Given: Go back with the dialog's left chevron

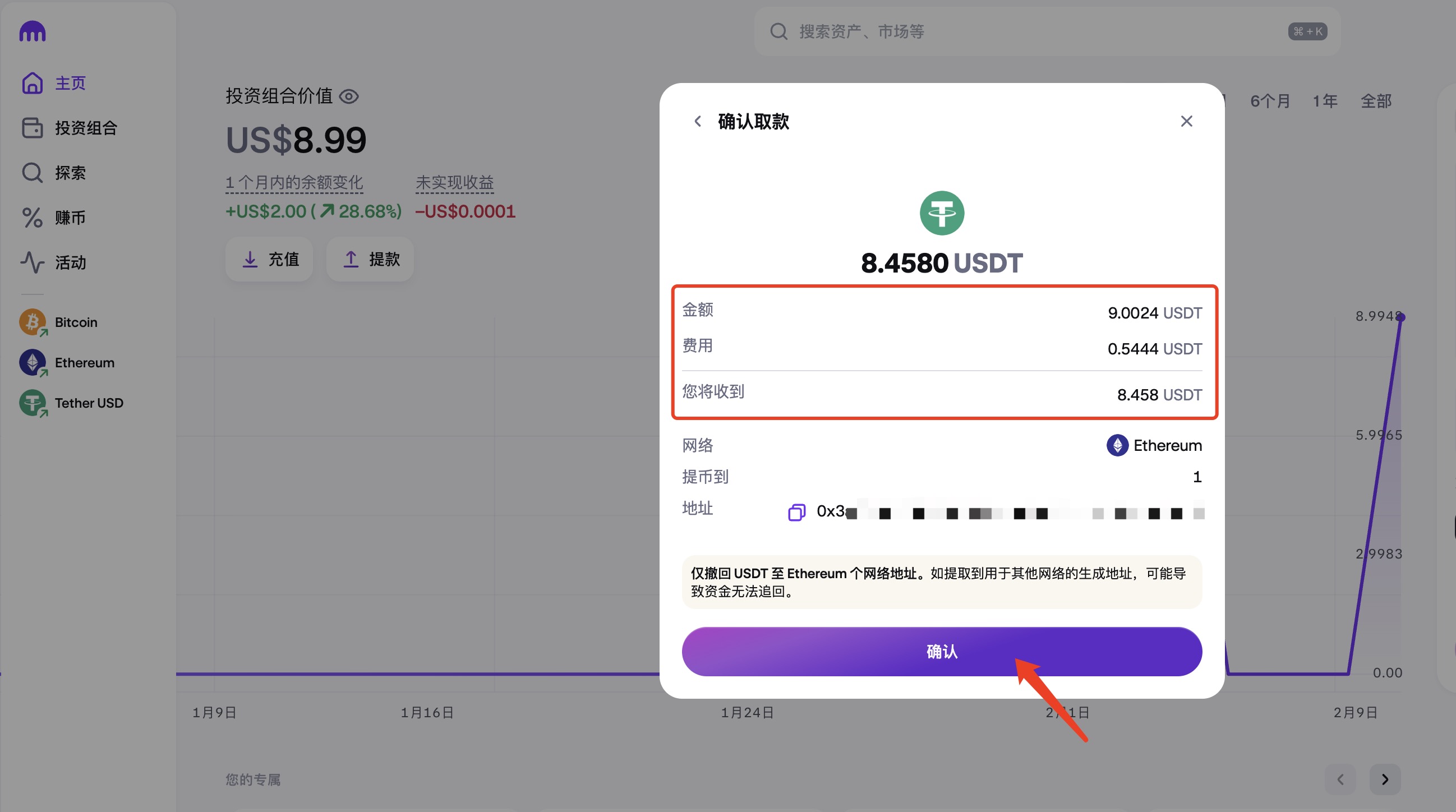Looking at the screenshot, I should 698,122.
